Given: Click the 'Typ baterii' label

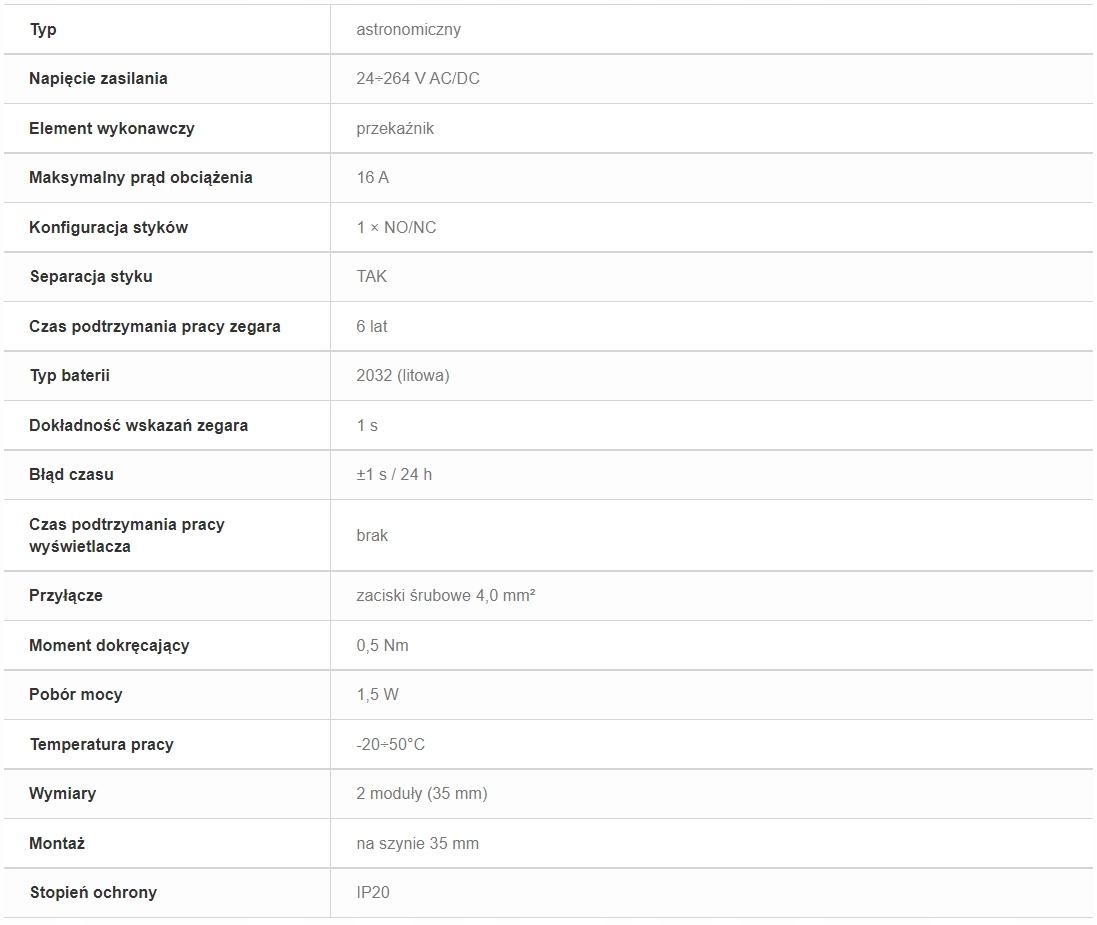Looking at the screenshot, I should pos(69,376).
